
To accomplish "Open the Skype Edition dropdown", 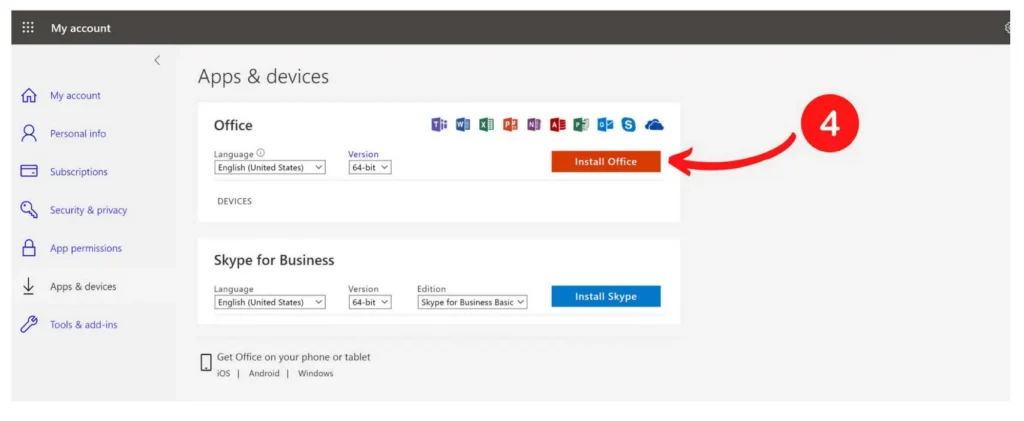I will point(472,303).
